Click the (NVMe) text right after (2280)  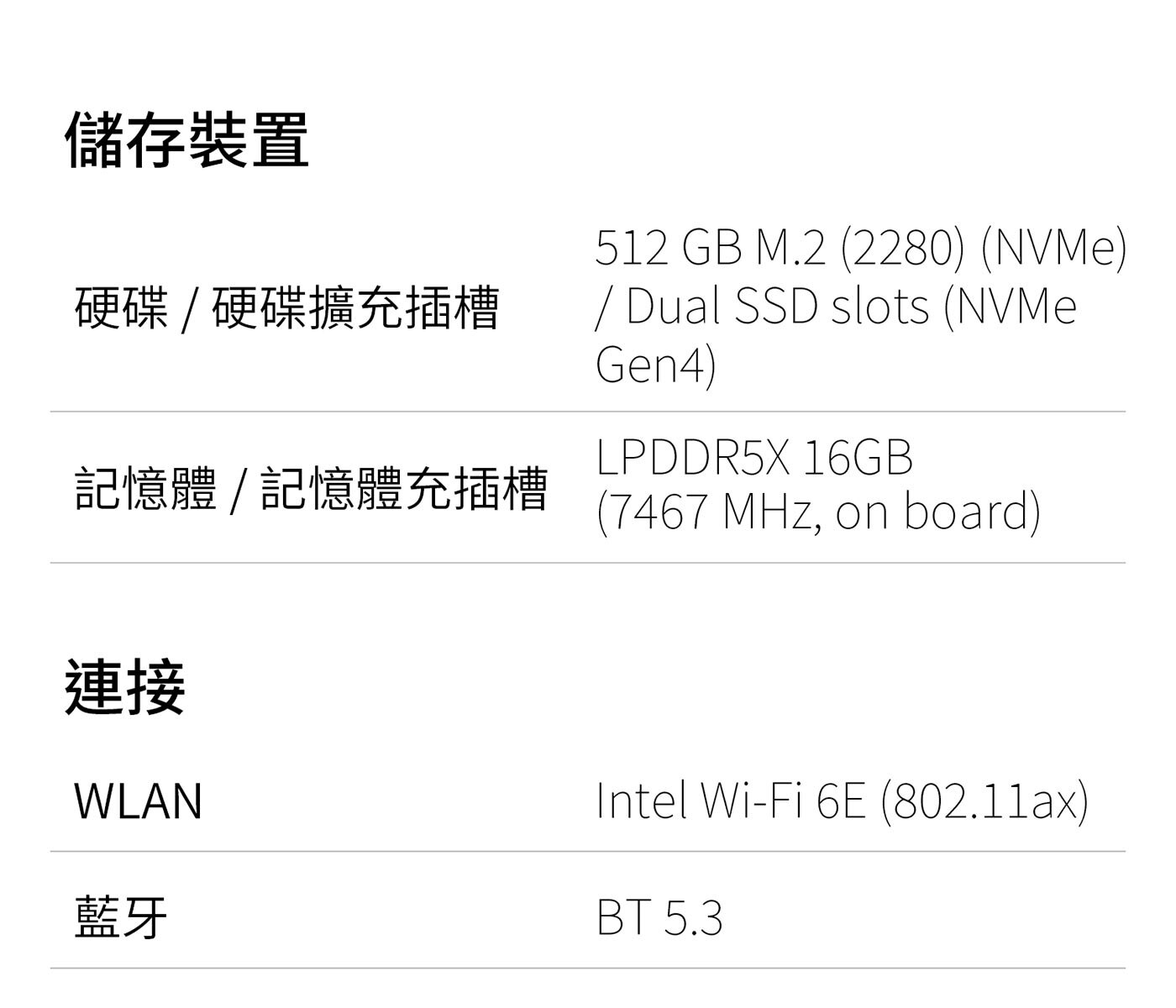pos(1053,247)
